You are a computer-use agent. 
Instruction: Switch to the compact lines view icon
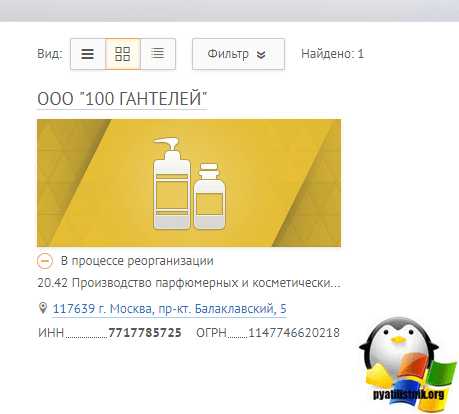pyautogui.click(x=158, y=54)
